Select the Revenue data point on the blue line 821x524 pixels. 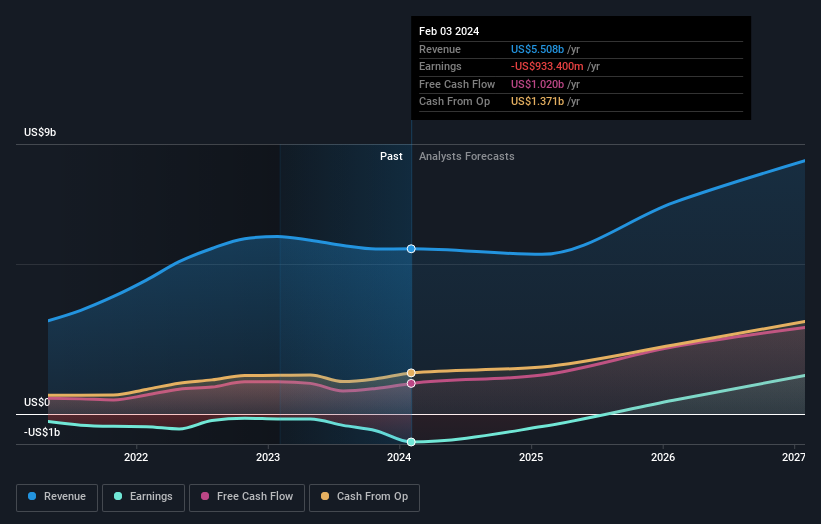click(411, 249)
